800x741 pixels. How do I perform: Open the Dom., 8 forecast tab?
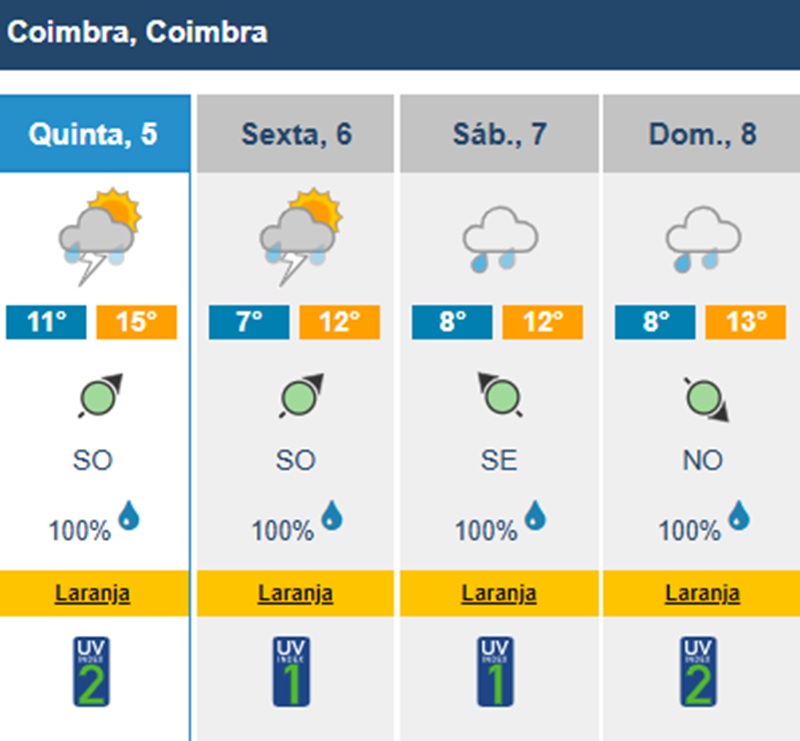(703, 134)
